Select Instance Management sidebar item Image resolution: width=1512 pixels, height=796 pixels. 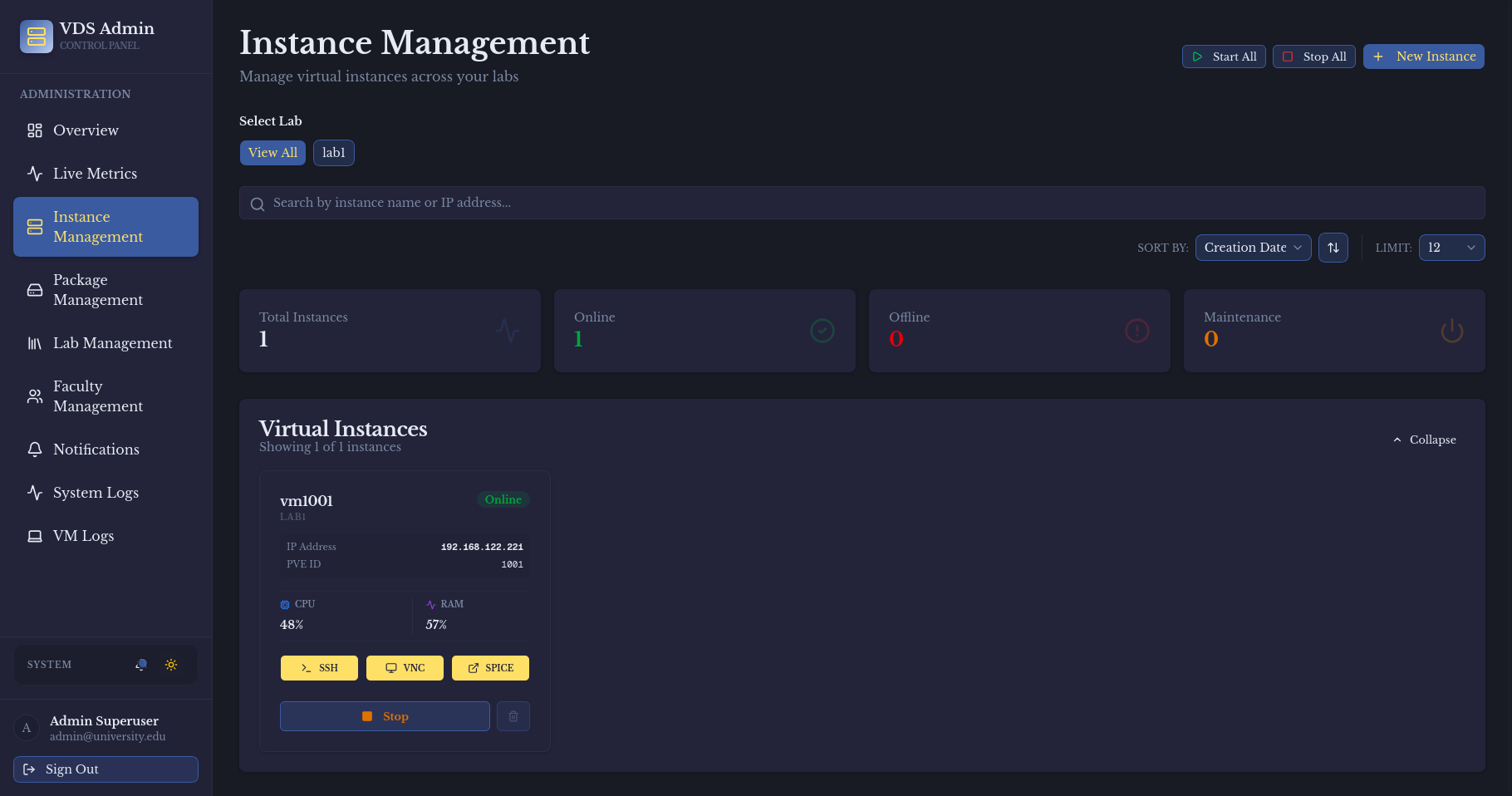(106, 227)
